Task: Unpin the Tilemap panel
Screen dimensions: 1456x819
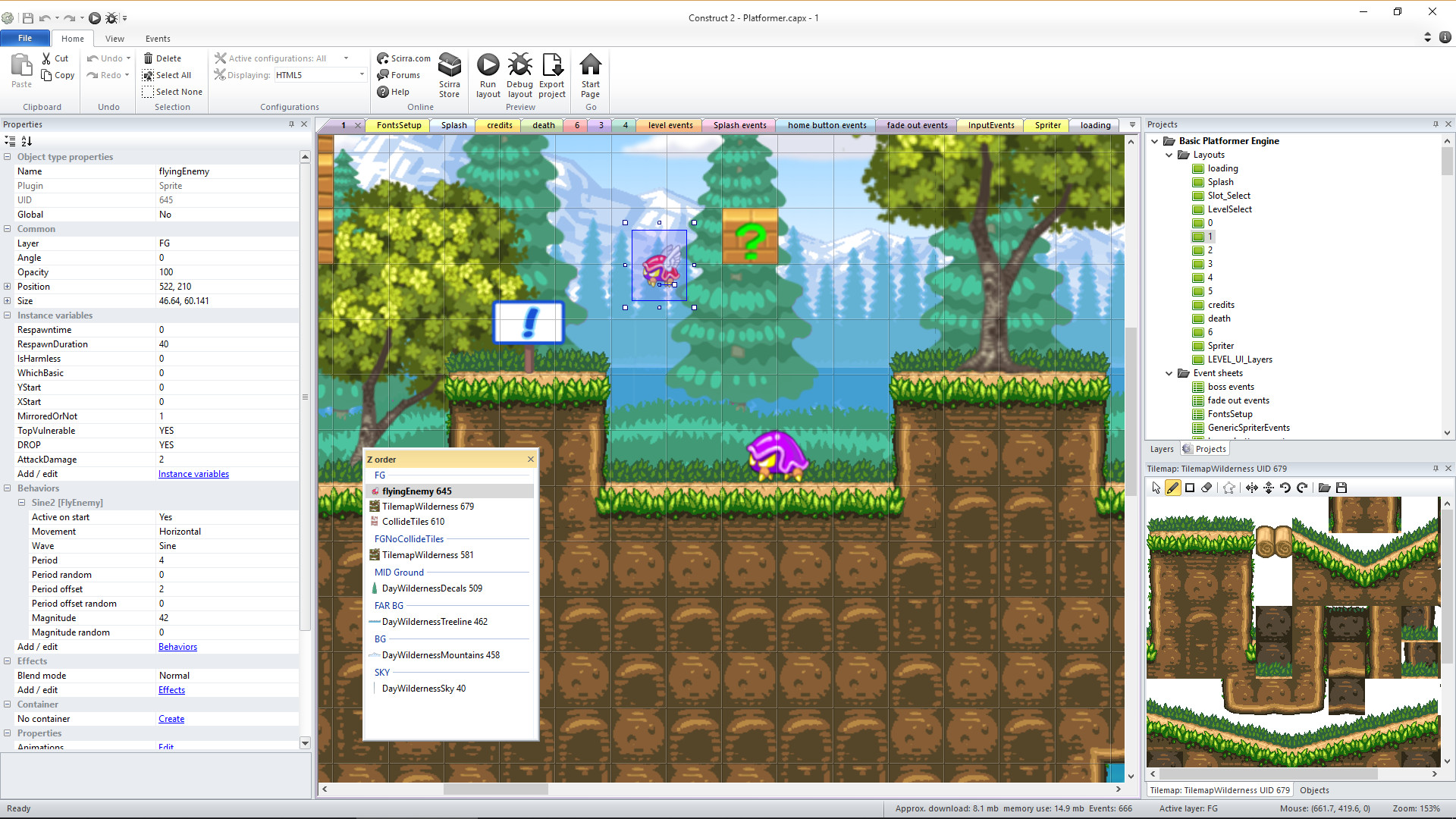Action: (x=1436, y=469)
